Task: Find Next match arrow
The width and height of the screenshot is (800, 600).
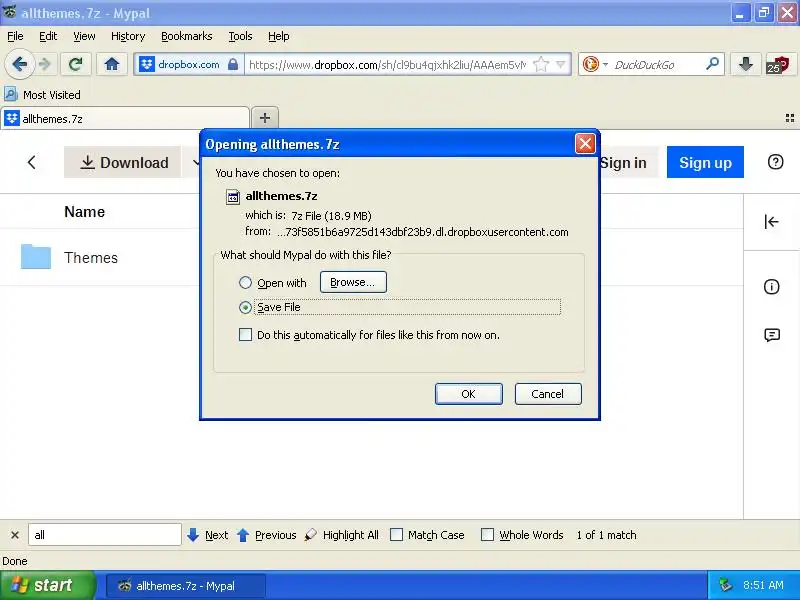Action: coord(208,535)
